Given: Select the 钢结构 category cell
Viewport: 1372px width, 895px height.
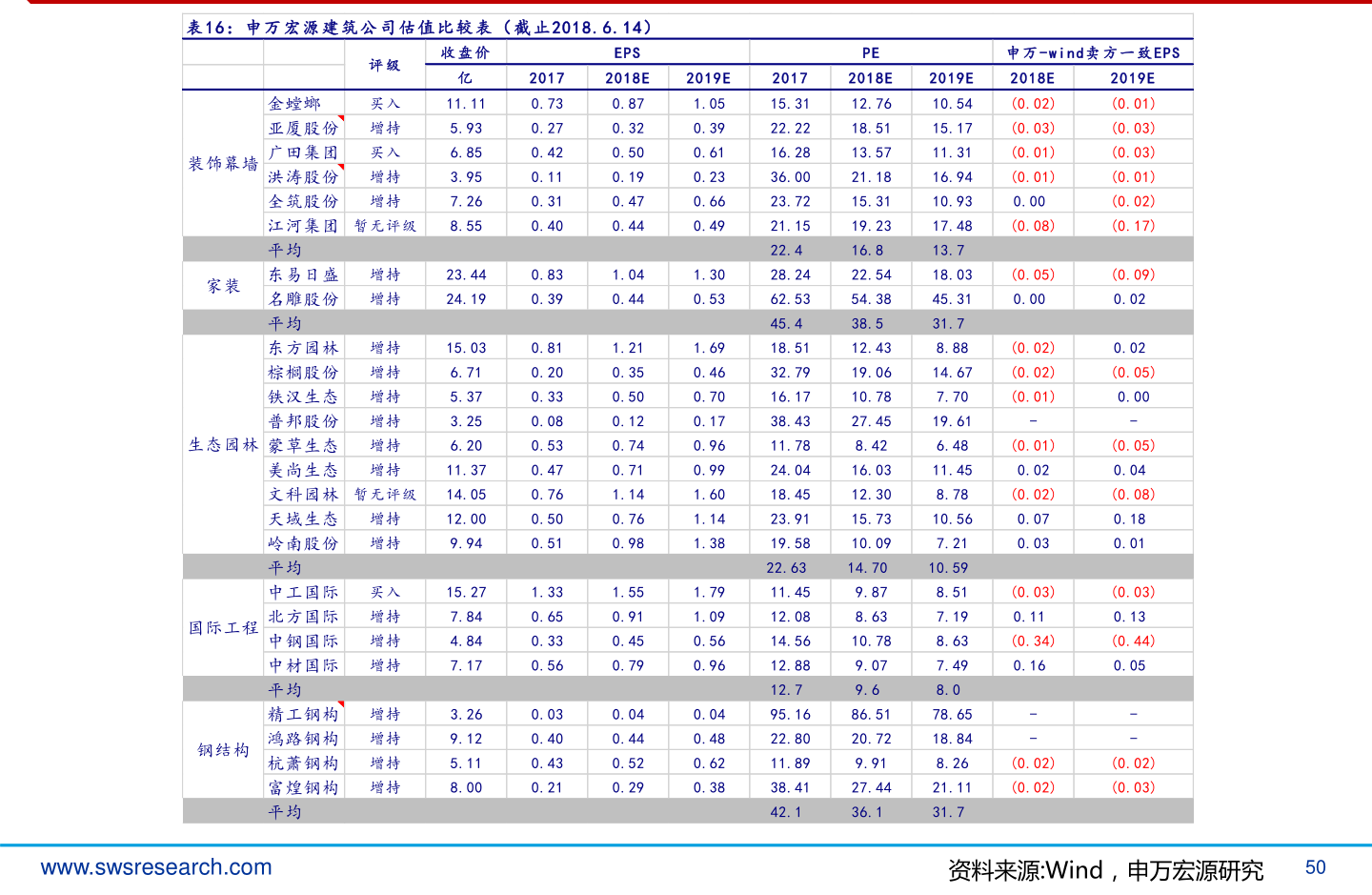Looking at the screenshot, I should pyautogui.click(x=221, y=750).
